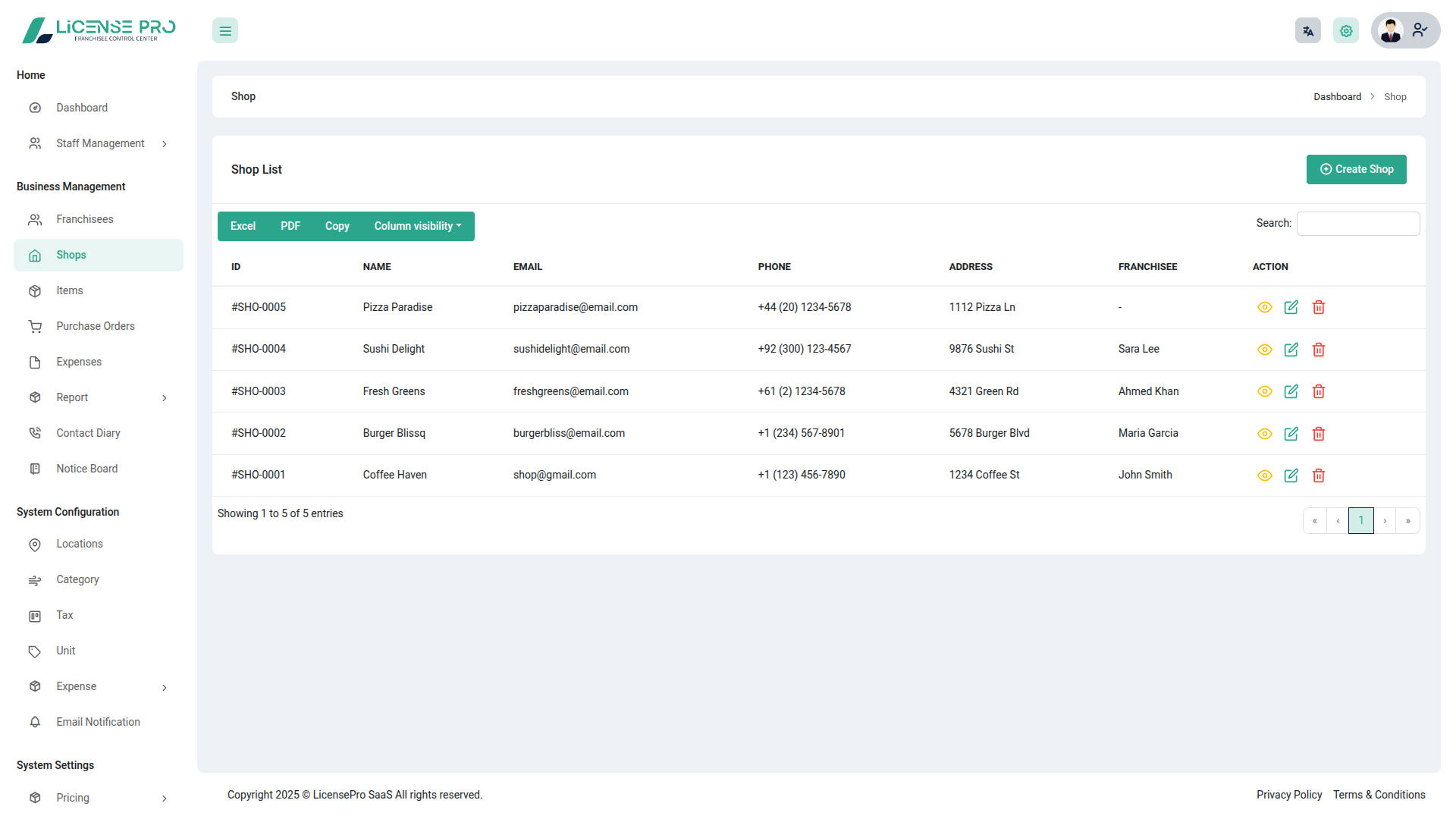This screenshot has width=1456, height=819.
Task: View the Fresh Greens shop with eye icon
Action: [x=1264, y=391]
